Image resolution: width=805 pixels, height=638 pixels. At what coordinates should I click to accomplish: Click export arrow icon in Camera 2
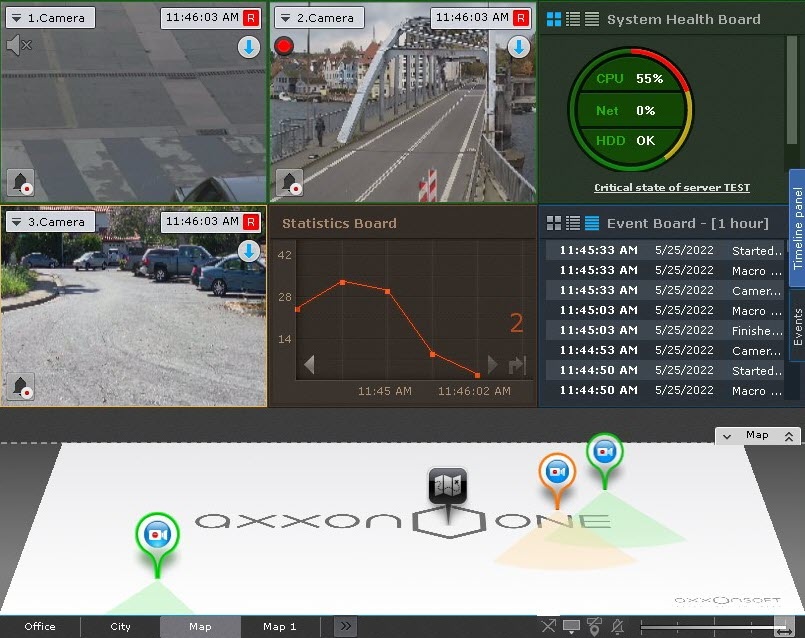[x=518, y=47]
